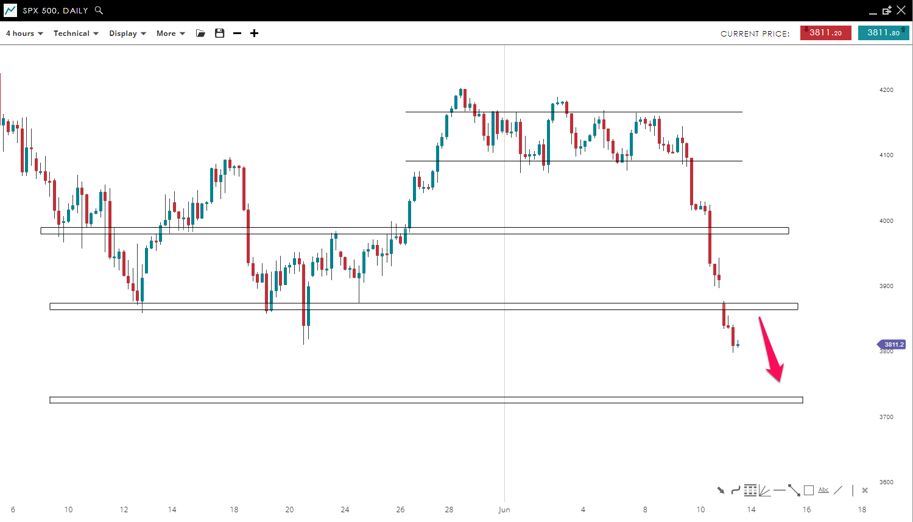Image resolution: width=913 pixels, height=522 pixels.
Task: Pick the fan lines drawing tool
Action: (x=764, y=490)
